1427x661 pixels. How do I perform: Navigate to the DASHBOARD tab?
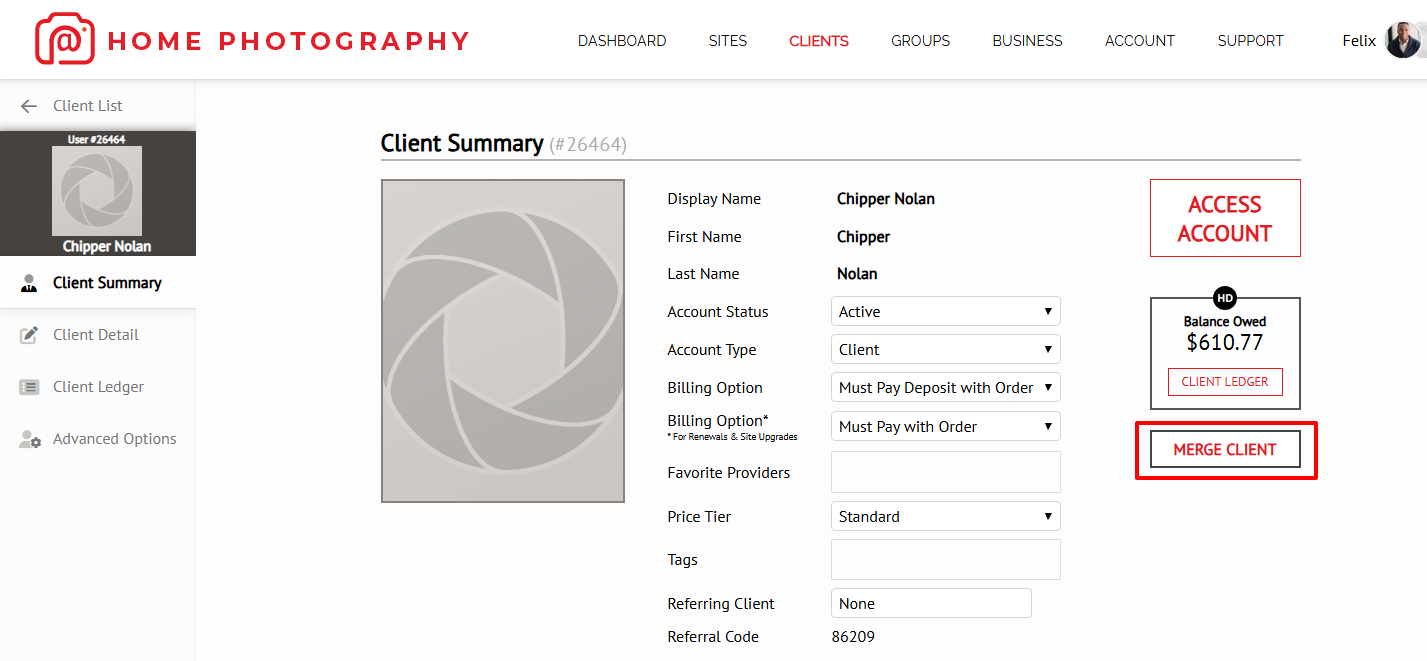[x=622, y=40]
